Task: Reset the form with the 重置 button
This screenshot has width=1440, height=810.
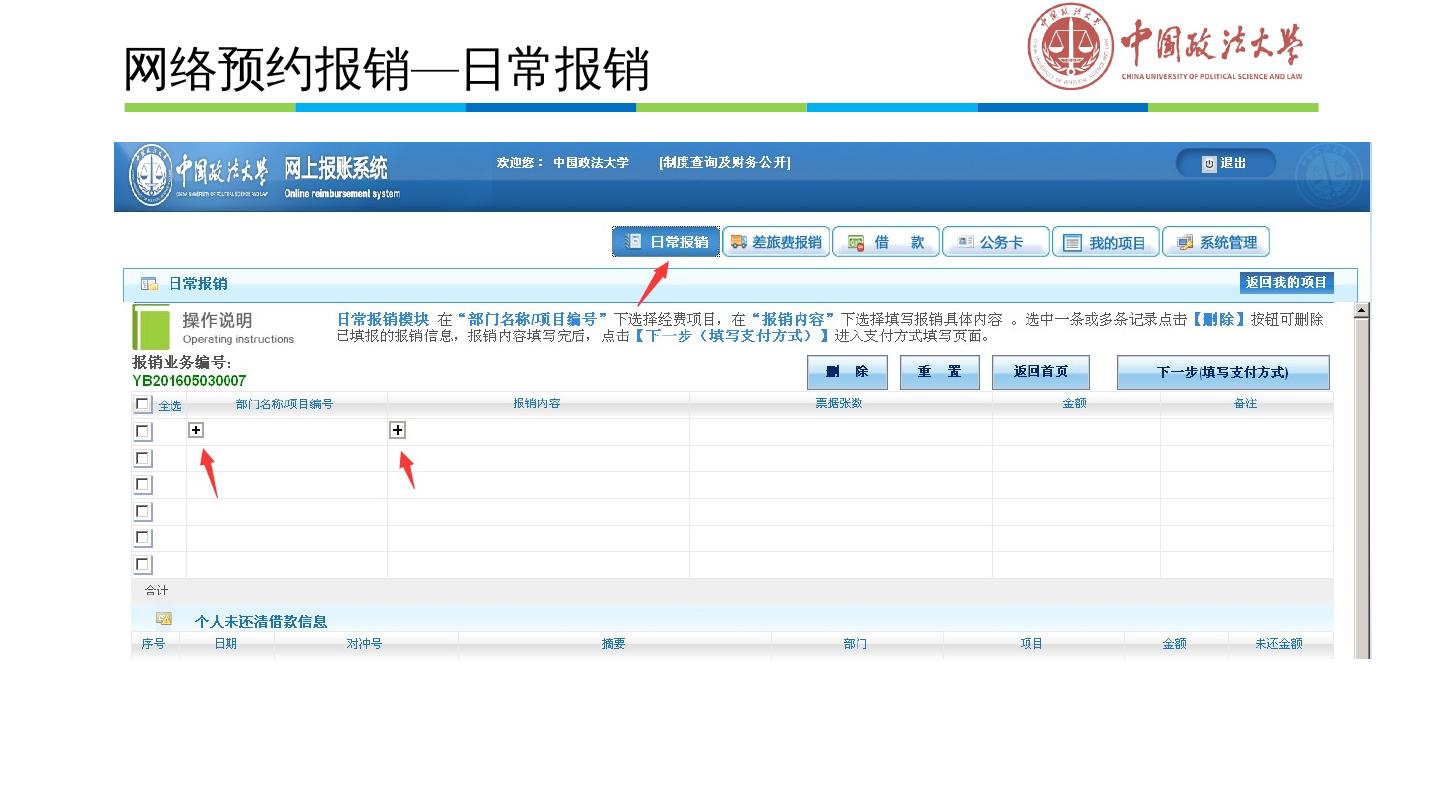Action: 939,372
